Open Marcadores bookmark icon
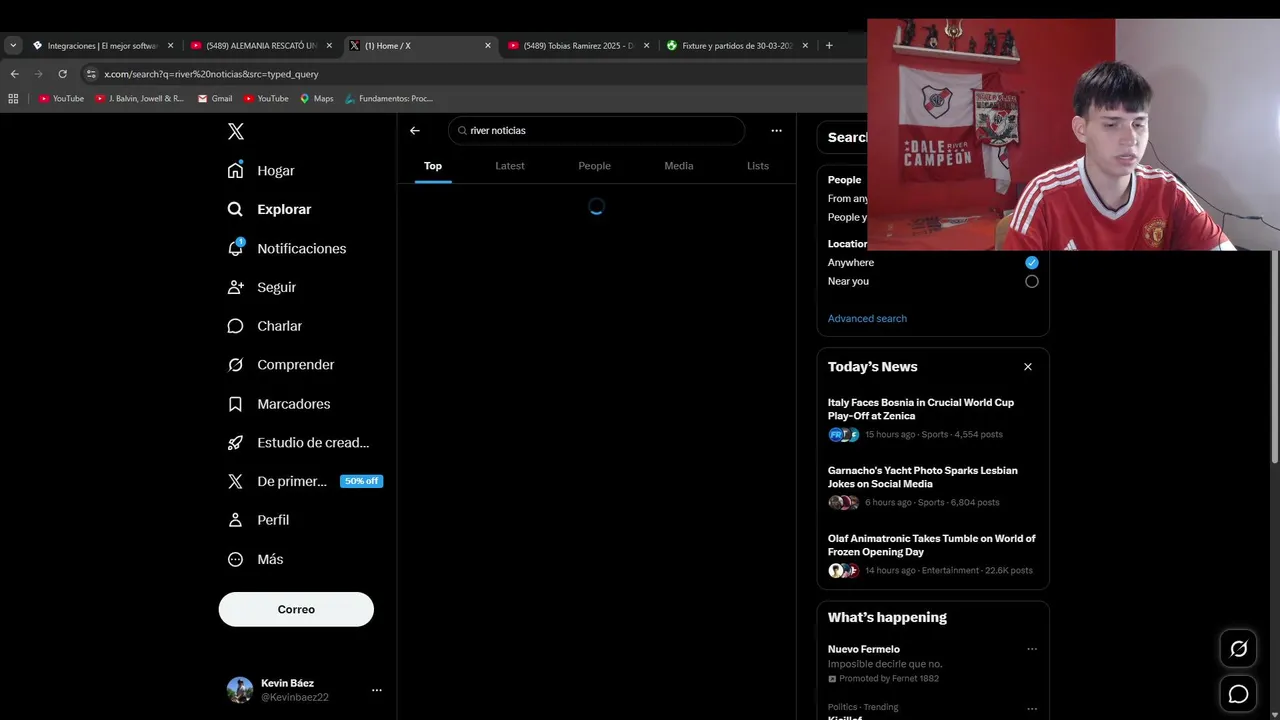 (x=235, y=404)
